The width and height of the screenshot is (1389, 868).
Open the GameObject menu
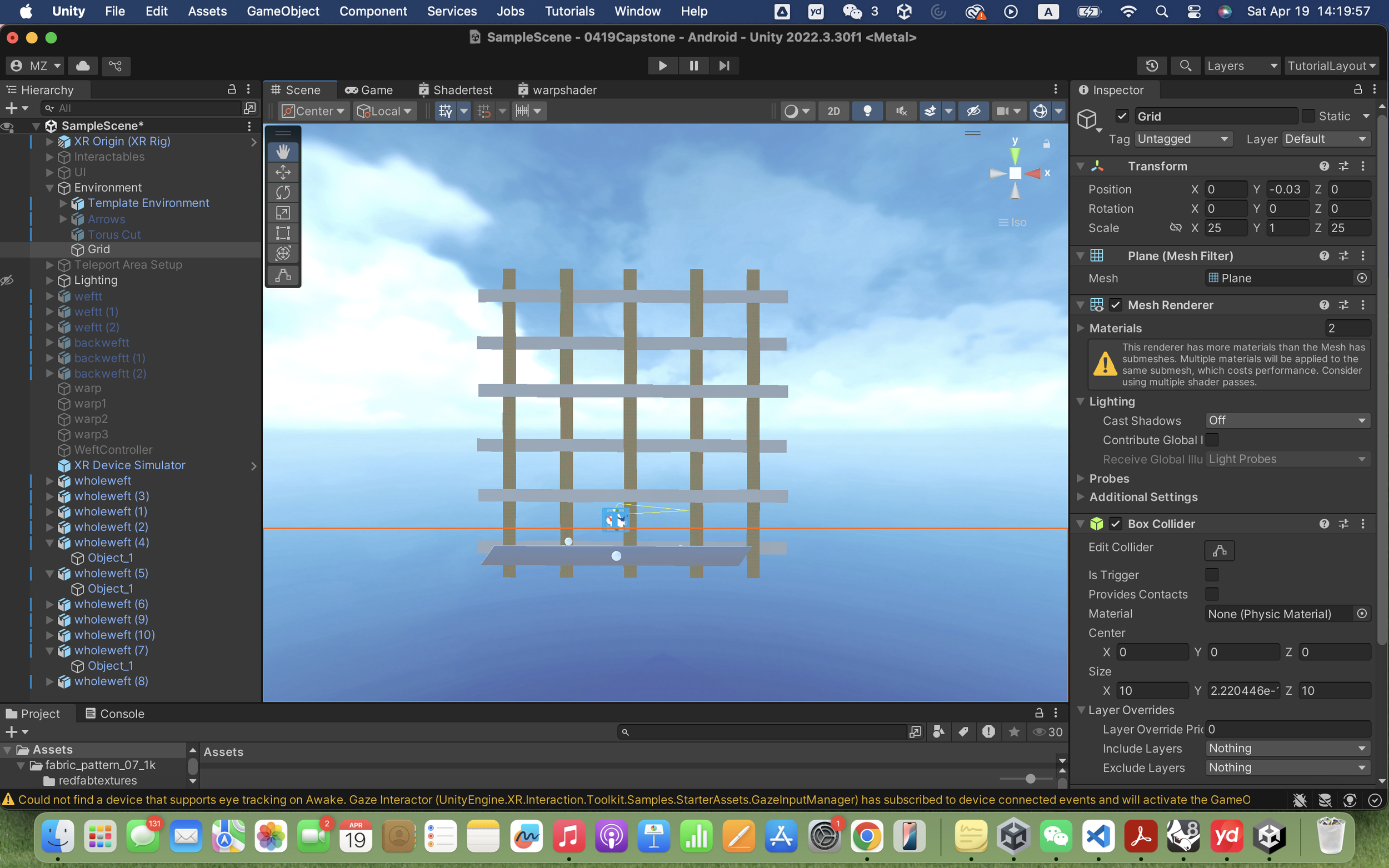[x=282, y=11]
